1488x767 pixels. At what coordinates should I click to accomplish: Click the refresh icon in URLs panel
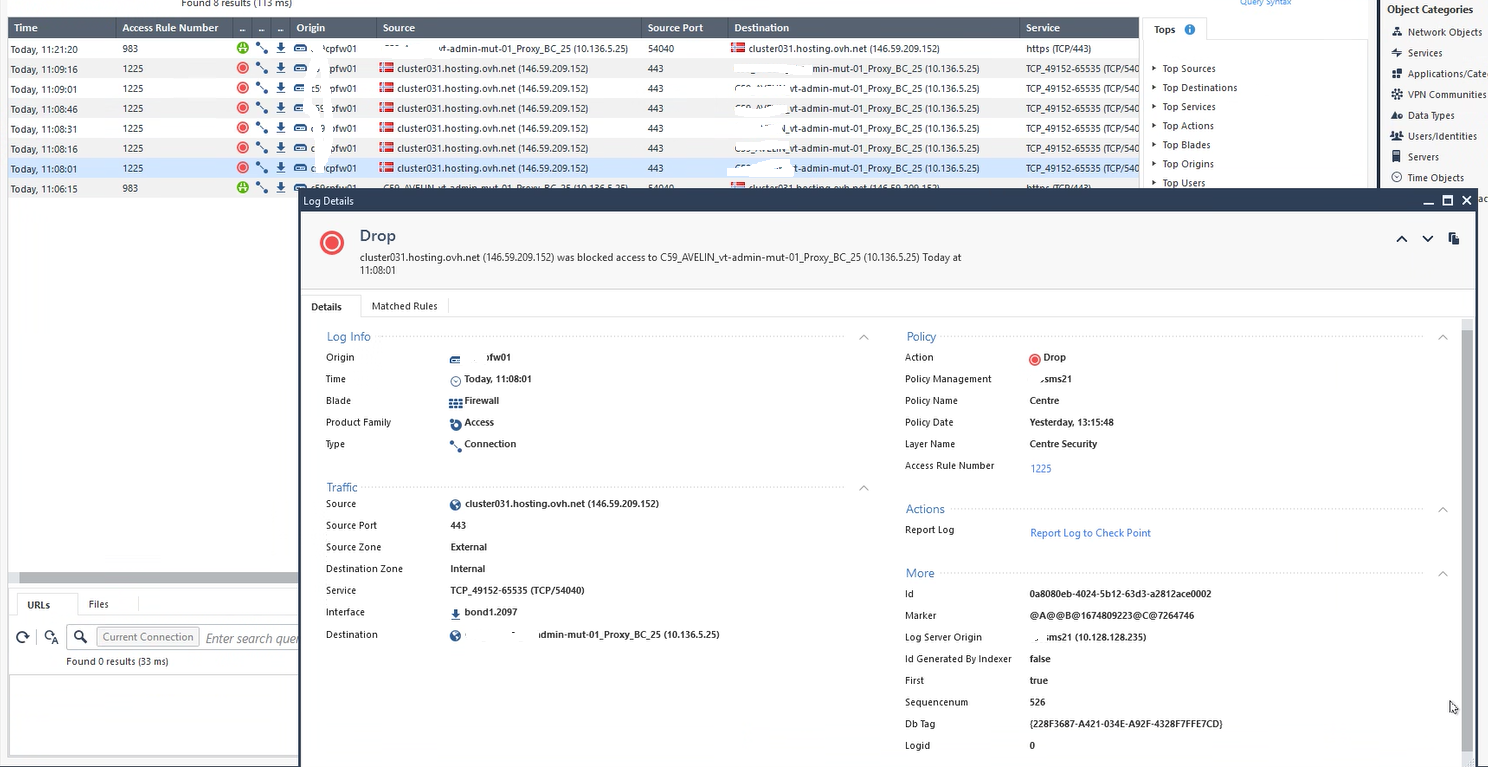tap(22, 637)
